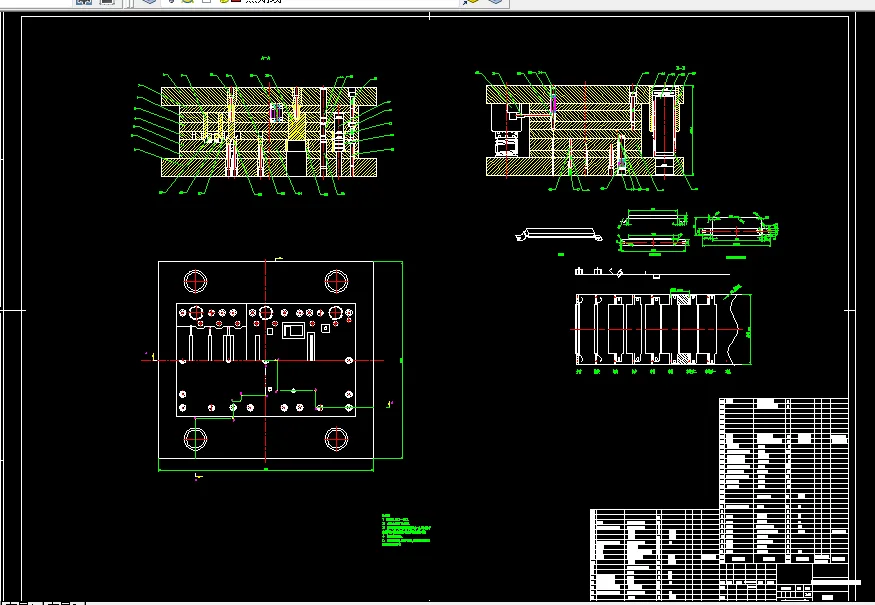875x605 pixels.
Task: Pick the green technical notes text block
Action: click(406, 530)
